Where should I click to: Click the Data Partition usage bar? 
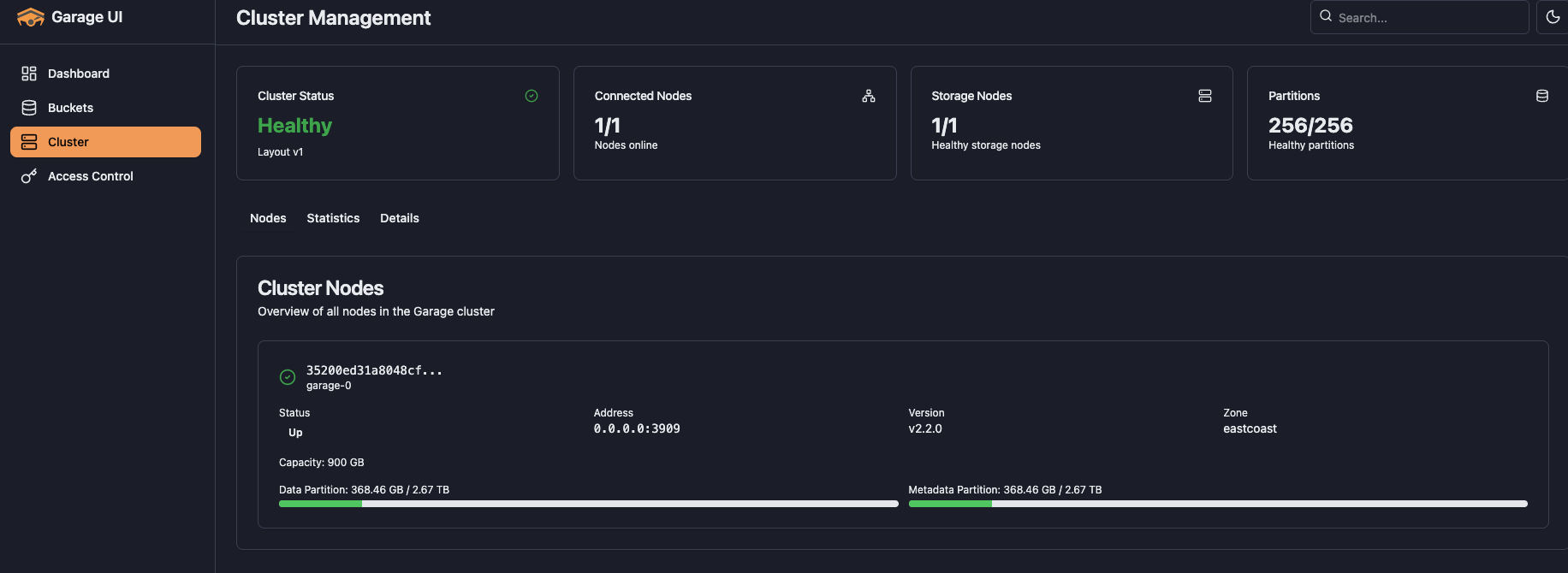pyautogui.click(x=588, y=504)
